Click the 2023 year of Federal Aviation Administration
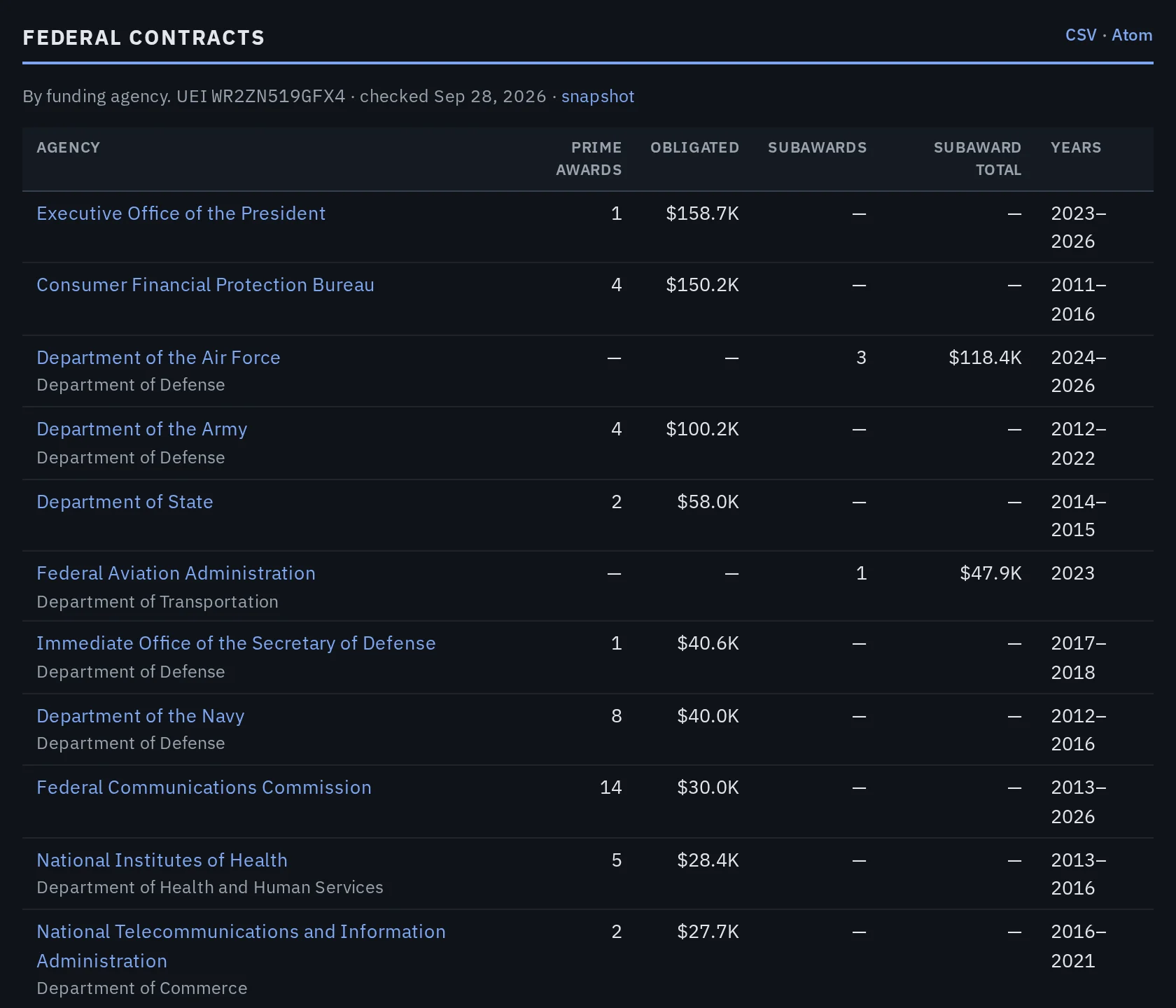1176x1008 pixels. [1072, 573]
